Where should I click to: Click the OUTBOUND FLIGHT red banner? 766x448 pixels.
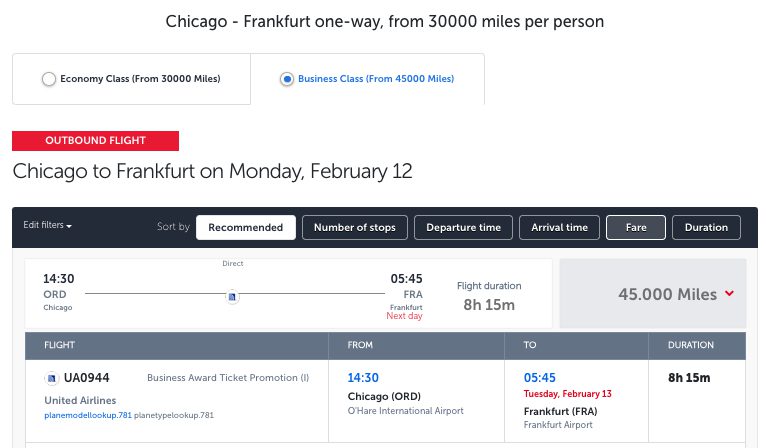click(95, 141)
